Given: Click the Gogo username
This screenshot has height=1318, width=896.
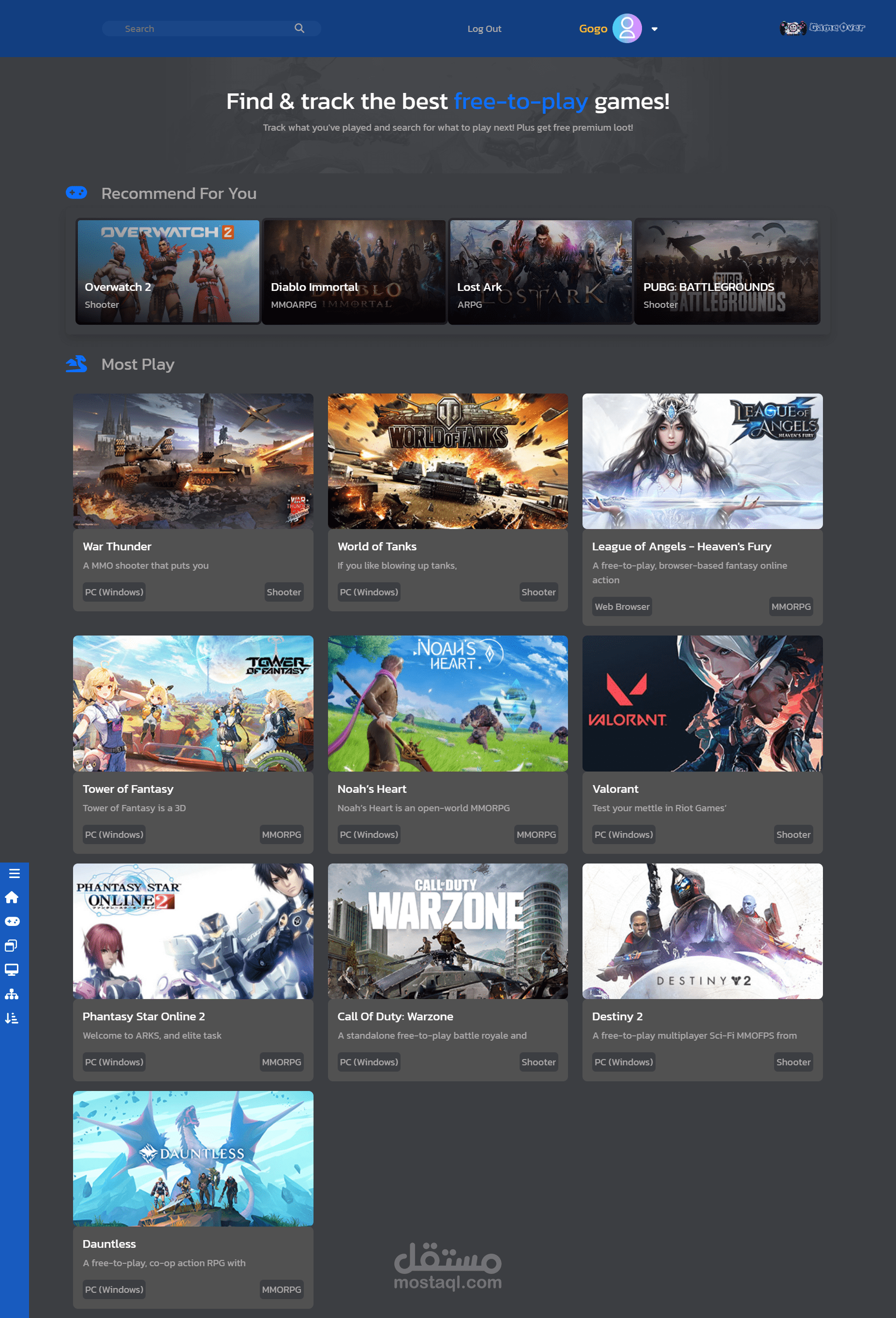Looking at the screenshot, I should (593, 29).
